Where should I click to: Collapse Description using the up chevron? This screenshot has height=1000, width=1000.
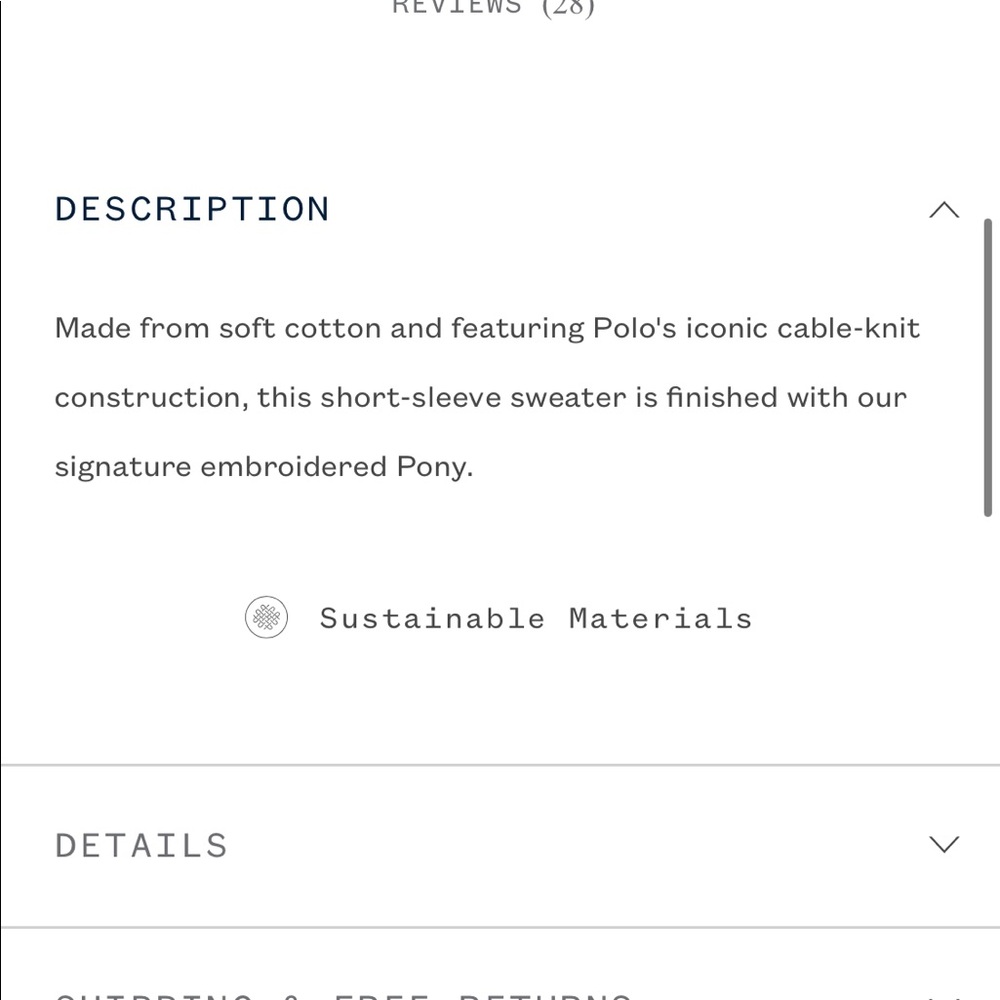[944, 210]
